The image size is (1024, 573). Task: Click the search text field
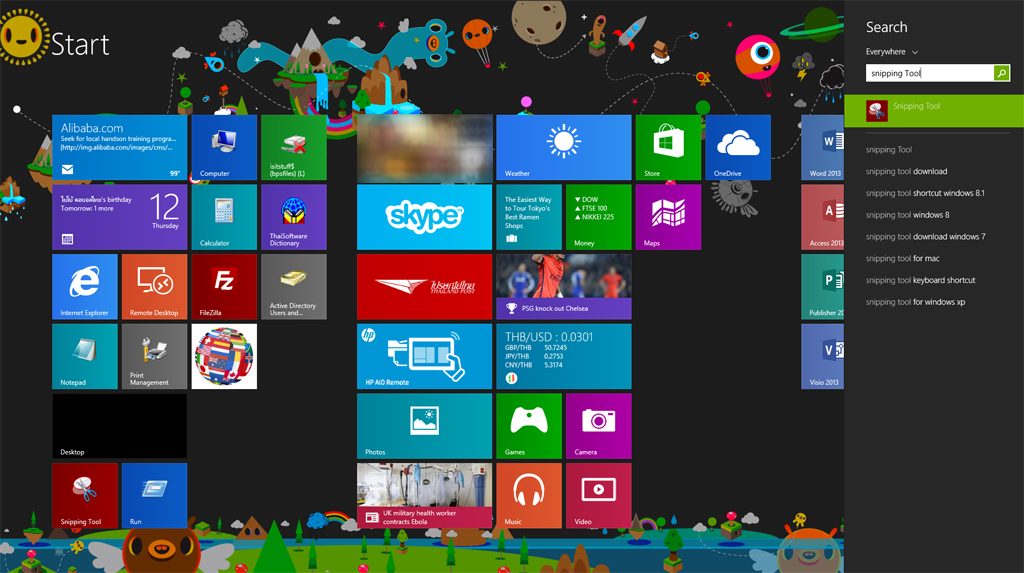click(x=929, y=73)
